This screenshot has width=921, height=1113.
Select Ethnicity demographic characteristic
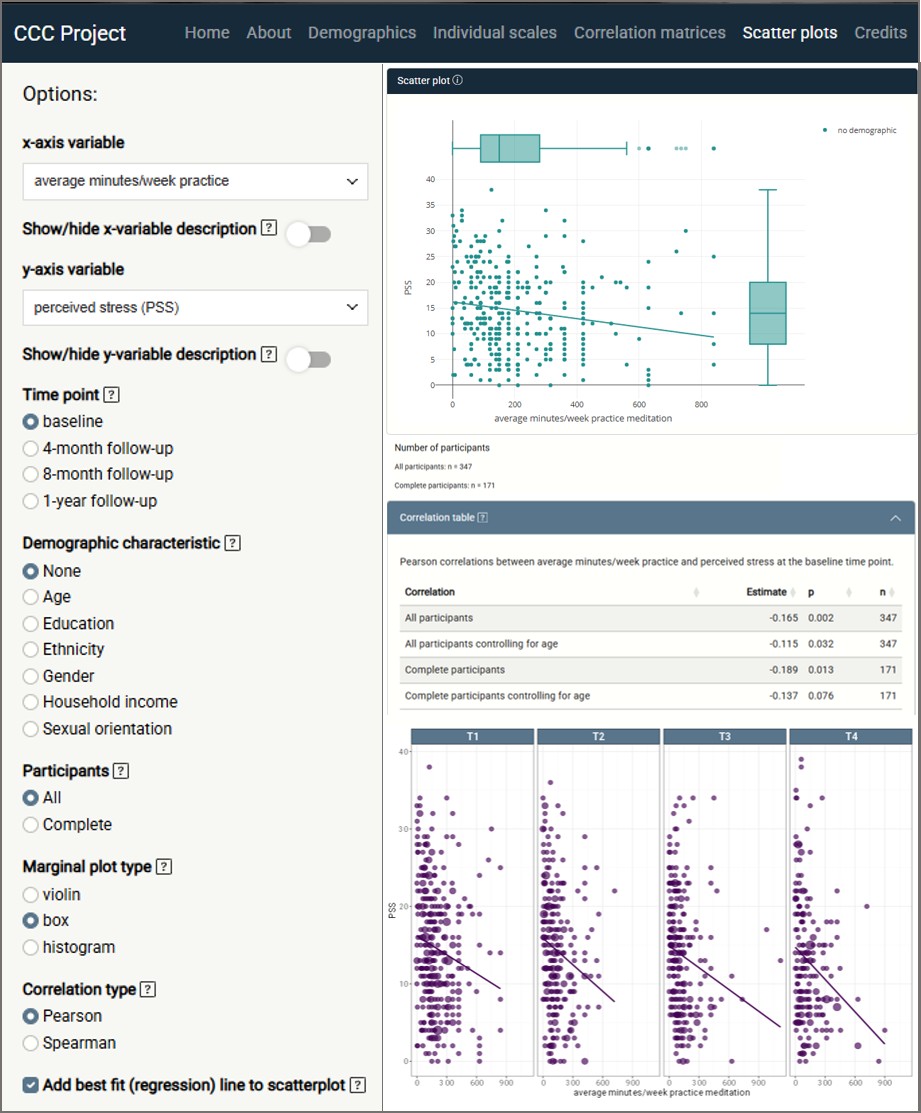coord(31,649)
